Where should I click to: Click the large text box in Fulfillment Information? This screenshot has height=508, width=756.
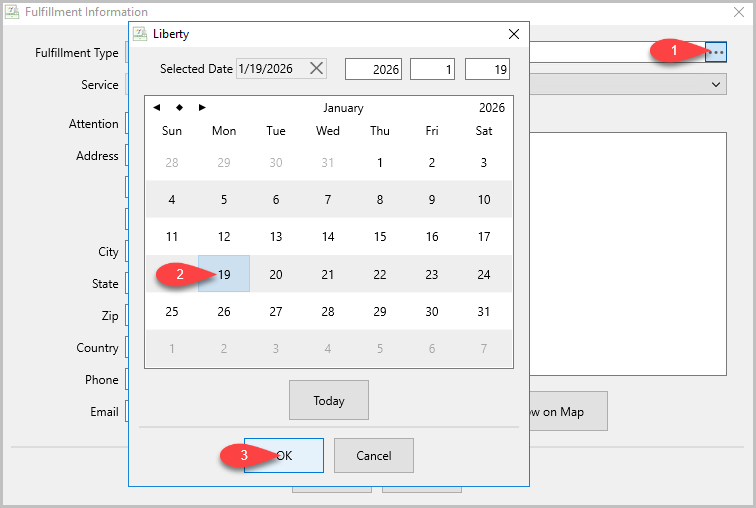point(628,254)
